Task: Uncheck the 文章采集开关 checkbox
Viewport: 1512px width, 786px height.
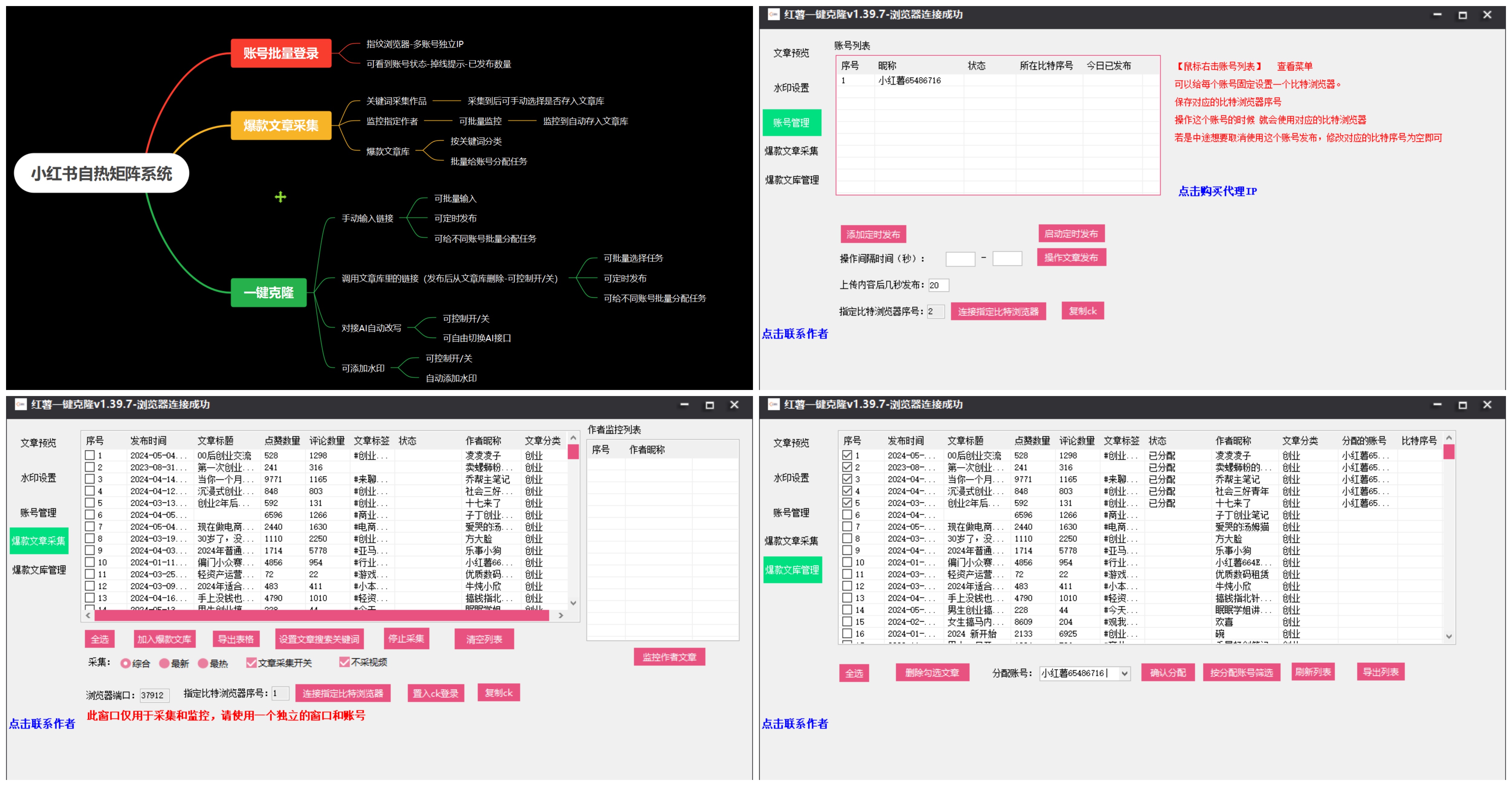Action: (252, 663)
